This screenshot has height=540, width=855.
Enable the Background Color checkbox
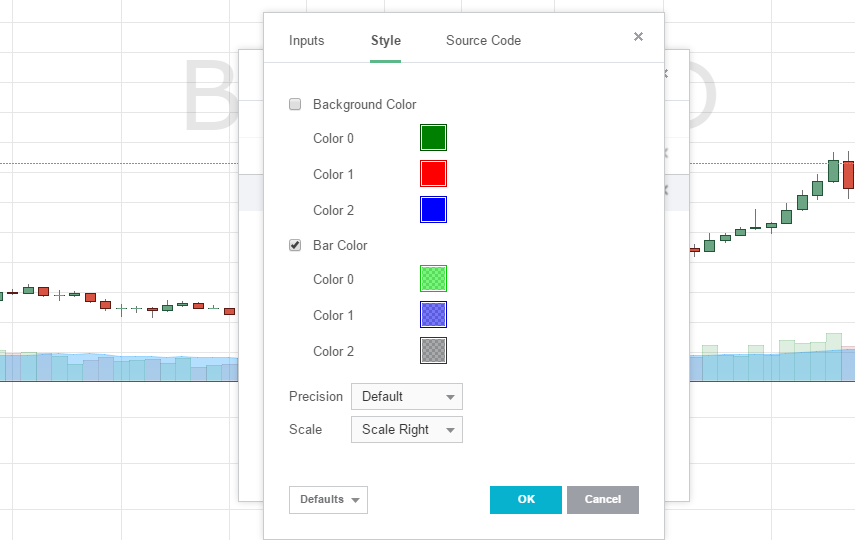coord(295,104)
